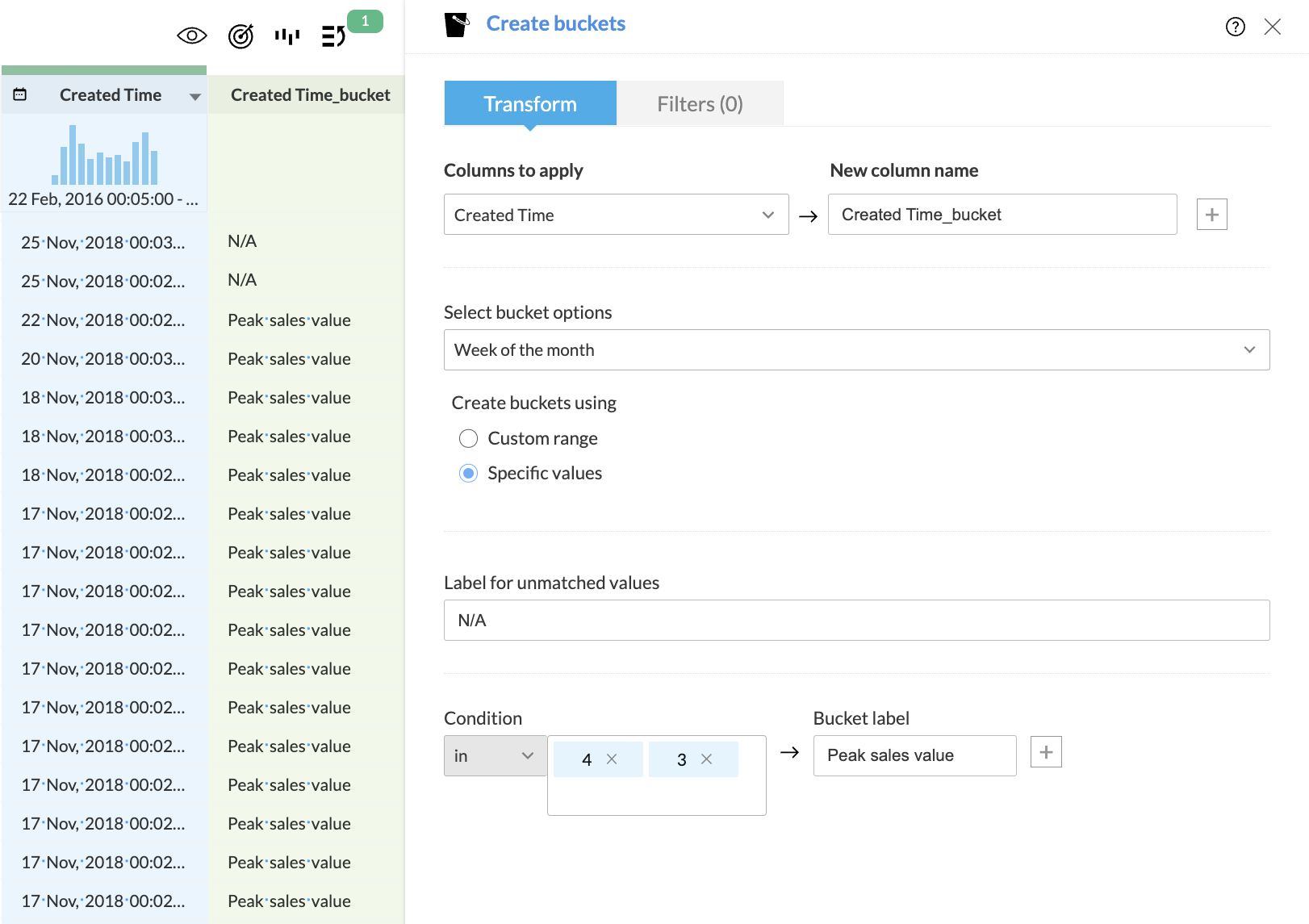
Task: Click the eye preview icon
Action: (x=192, y=36)
